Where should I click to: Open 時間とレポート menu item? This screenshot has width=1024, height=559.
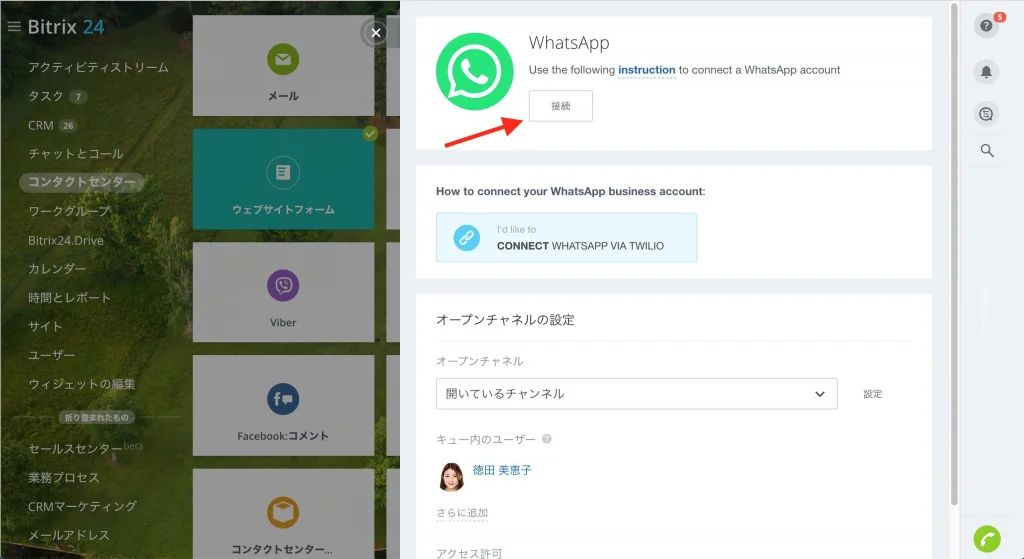point(69,298)
